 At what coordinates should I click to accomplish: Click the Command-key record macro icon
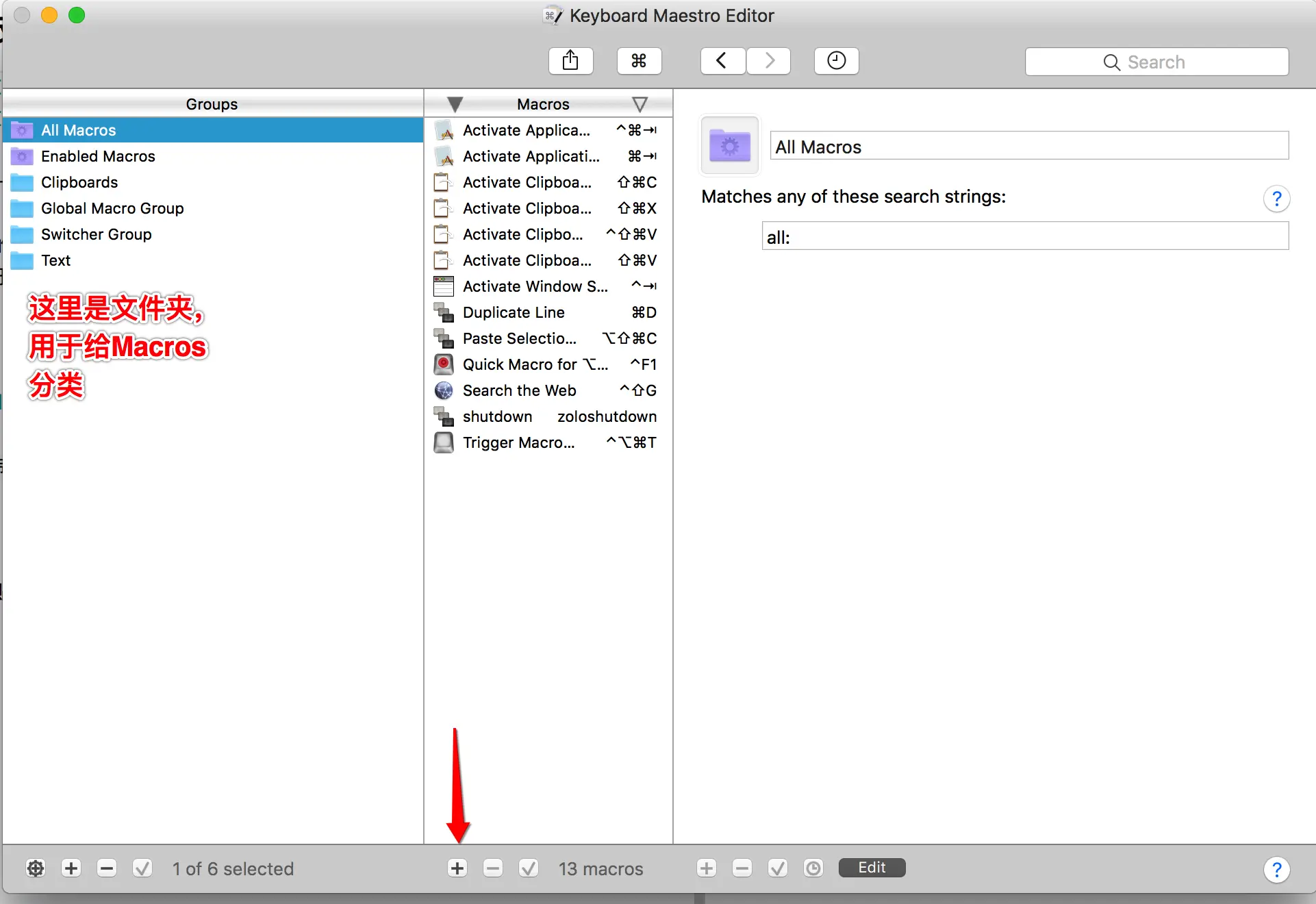click(x=639, y=61)
